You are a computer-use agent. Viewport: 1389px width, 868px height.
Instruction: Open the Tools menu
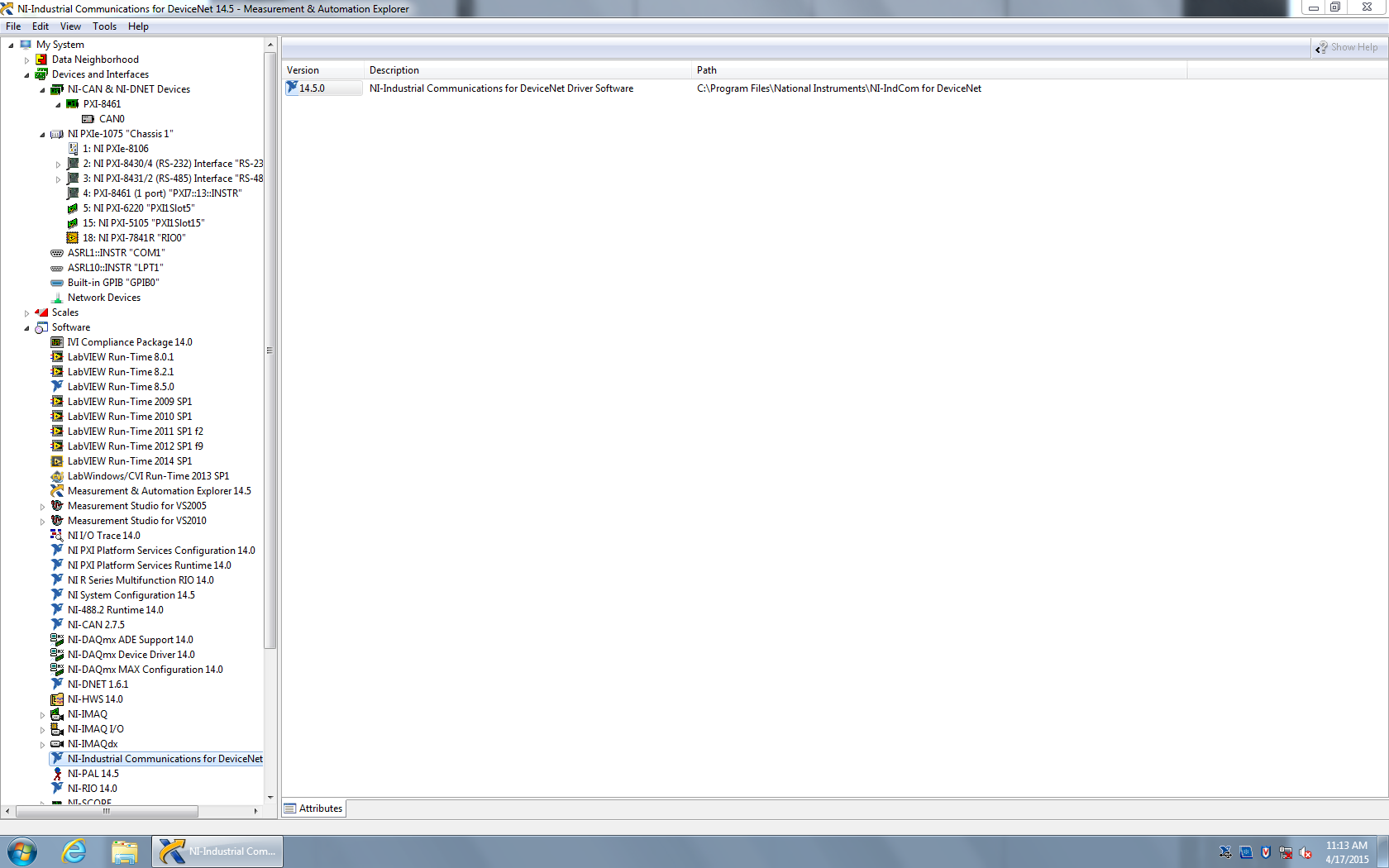[x=104, y=26]
